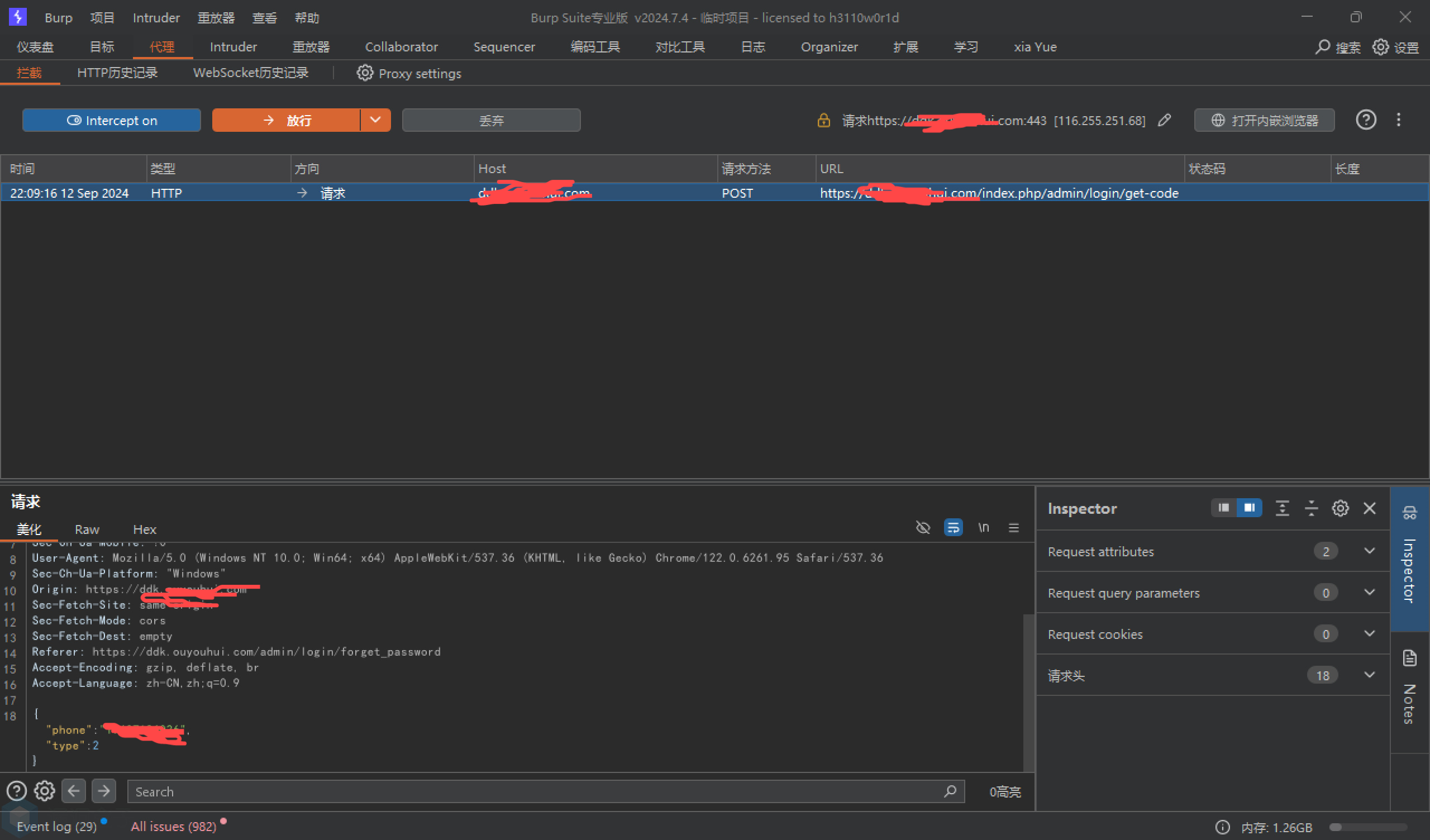Open the help question mark in intercept toolbar
1430x840 pixels.
tap(1366, 120)
